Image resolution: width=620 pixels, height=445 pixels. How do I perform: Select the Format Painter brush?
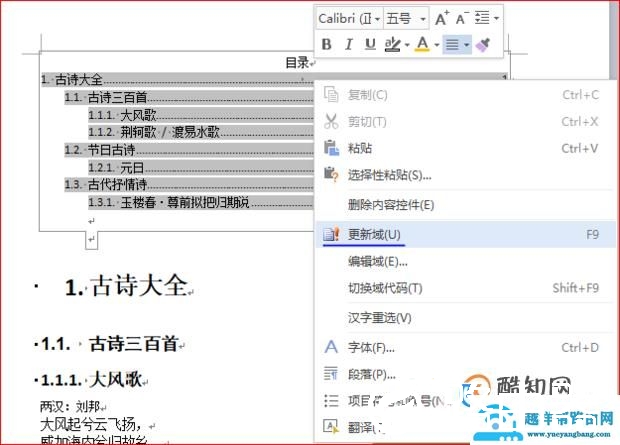point(483,44)
